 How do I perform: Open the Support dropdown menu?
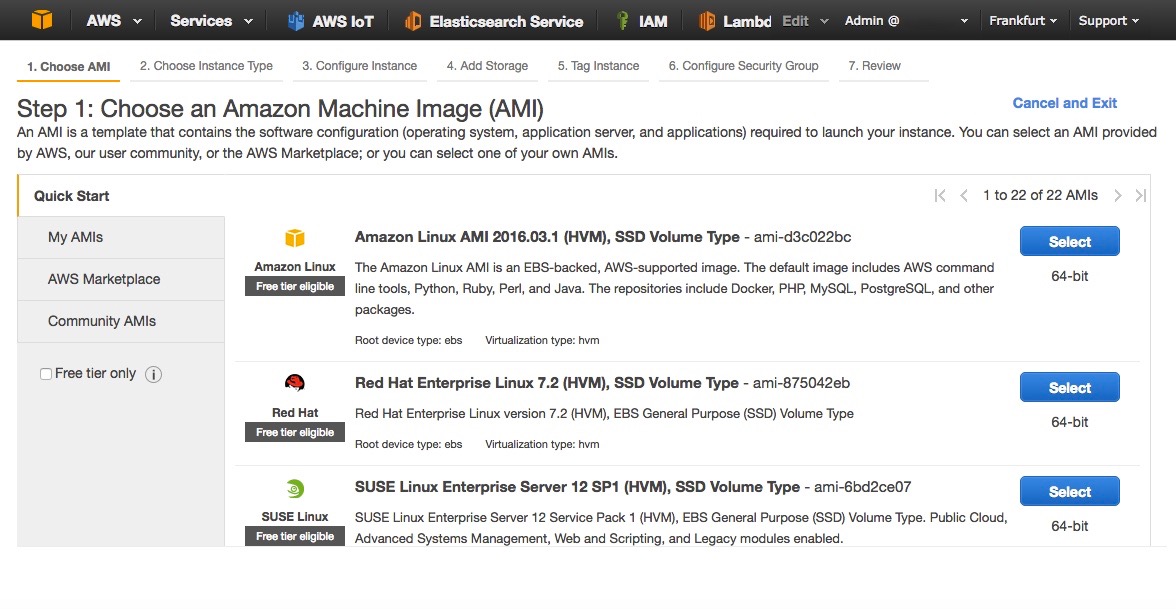pos(1108,21)
